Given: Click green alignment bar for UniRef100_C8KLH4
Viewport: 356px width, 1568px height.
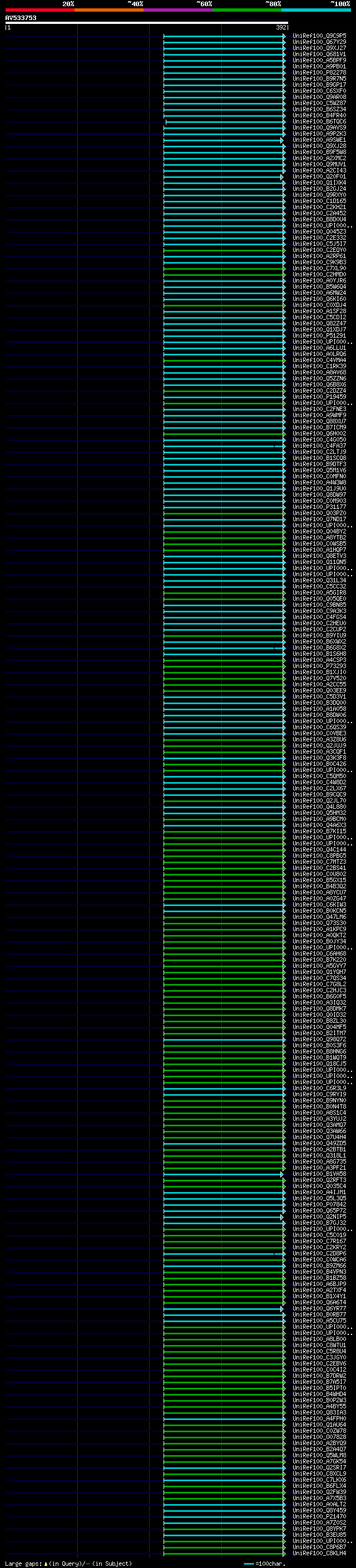Looking at the screenshot, I should pyautogui.click(x=224, y=1554).
